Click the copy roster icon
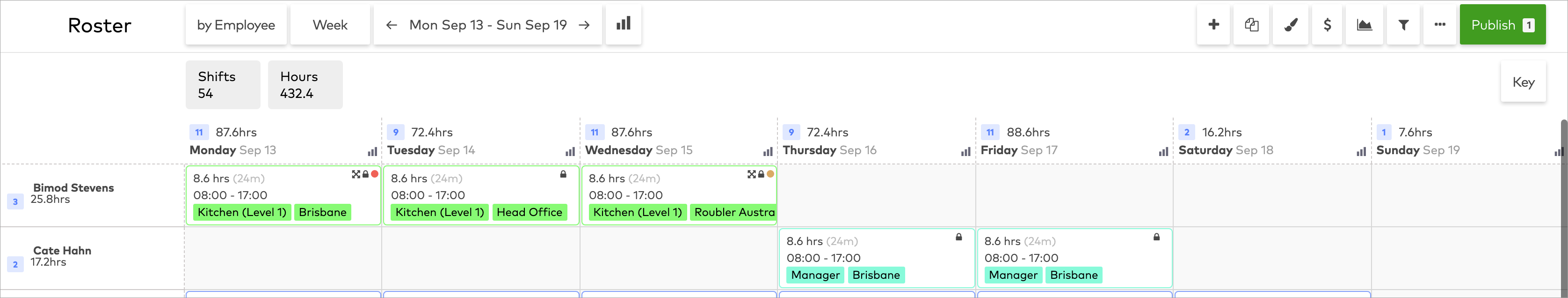 (x=1251, y=24)
